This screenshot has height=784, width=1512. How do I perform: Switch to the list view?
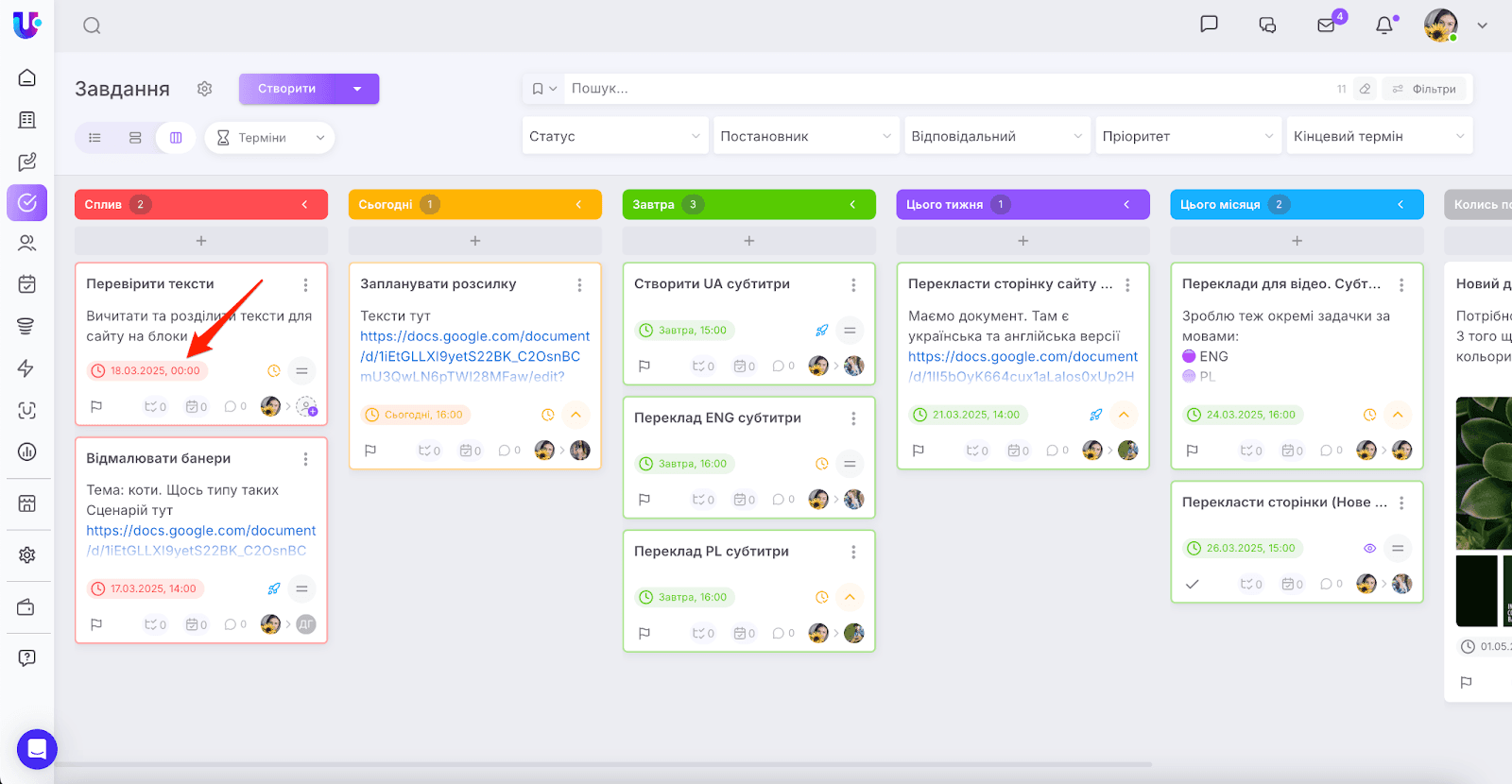tap(94, 138)
